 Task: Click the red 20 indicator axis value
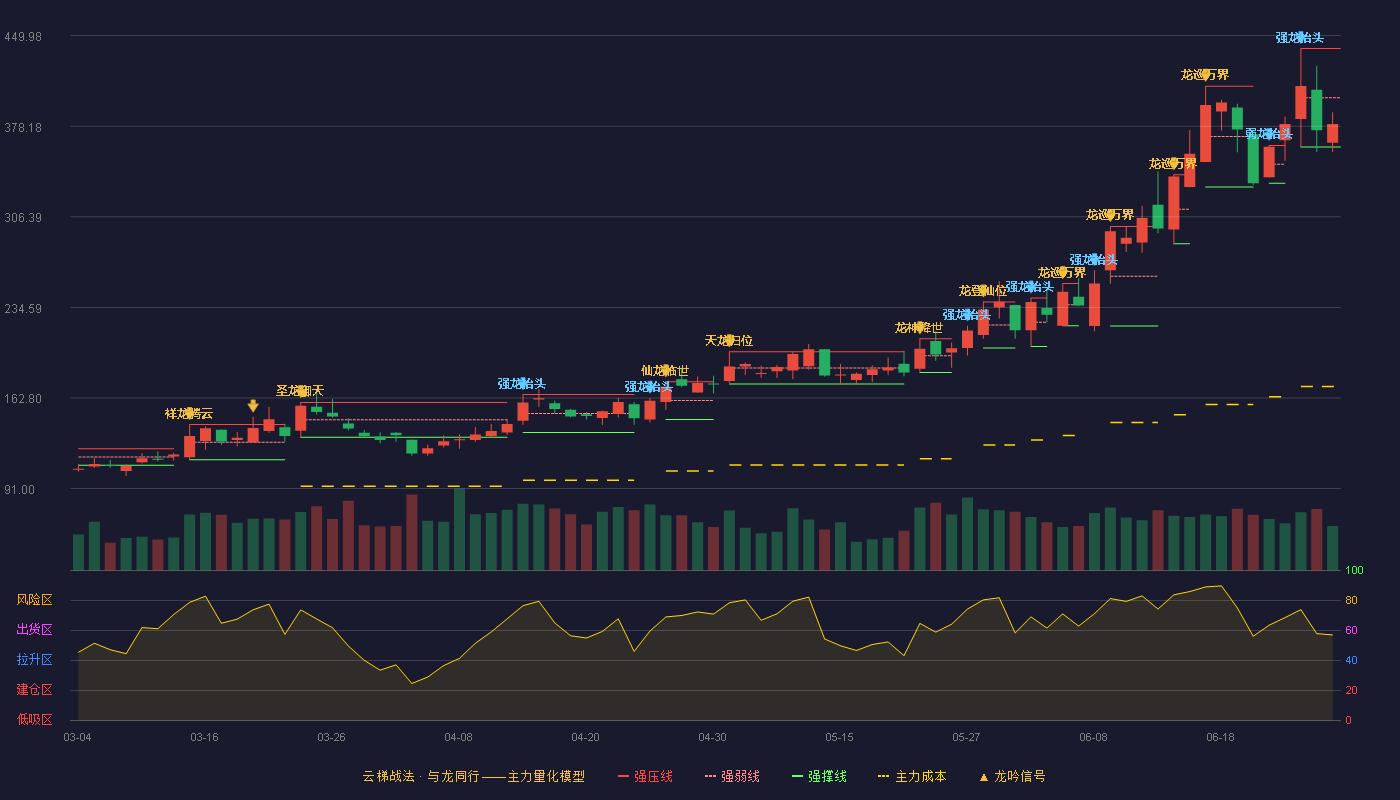[1351, 690]
